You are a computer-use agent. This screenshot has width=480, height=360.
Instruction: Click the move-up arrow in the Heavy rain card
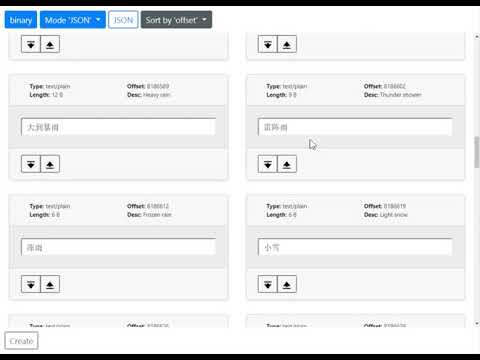coord(50,164)
